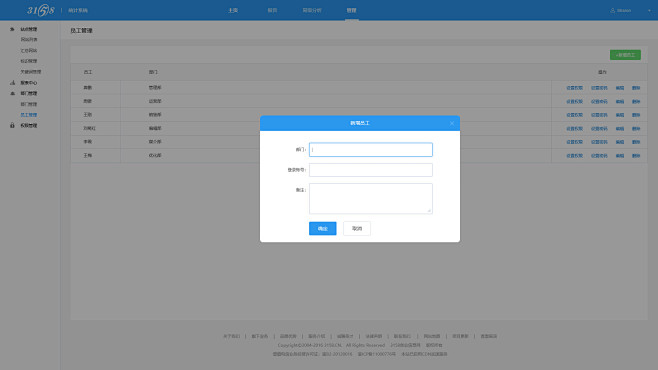The height and width of the screenshot is (370, 658).
Task: Select the highlighted 员工管理 sidebar item
Action: pyautogui.click(x=29, y=115)
